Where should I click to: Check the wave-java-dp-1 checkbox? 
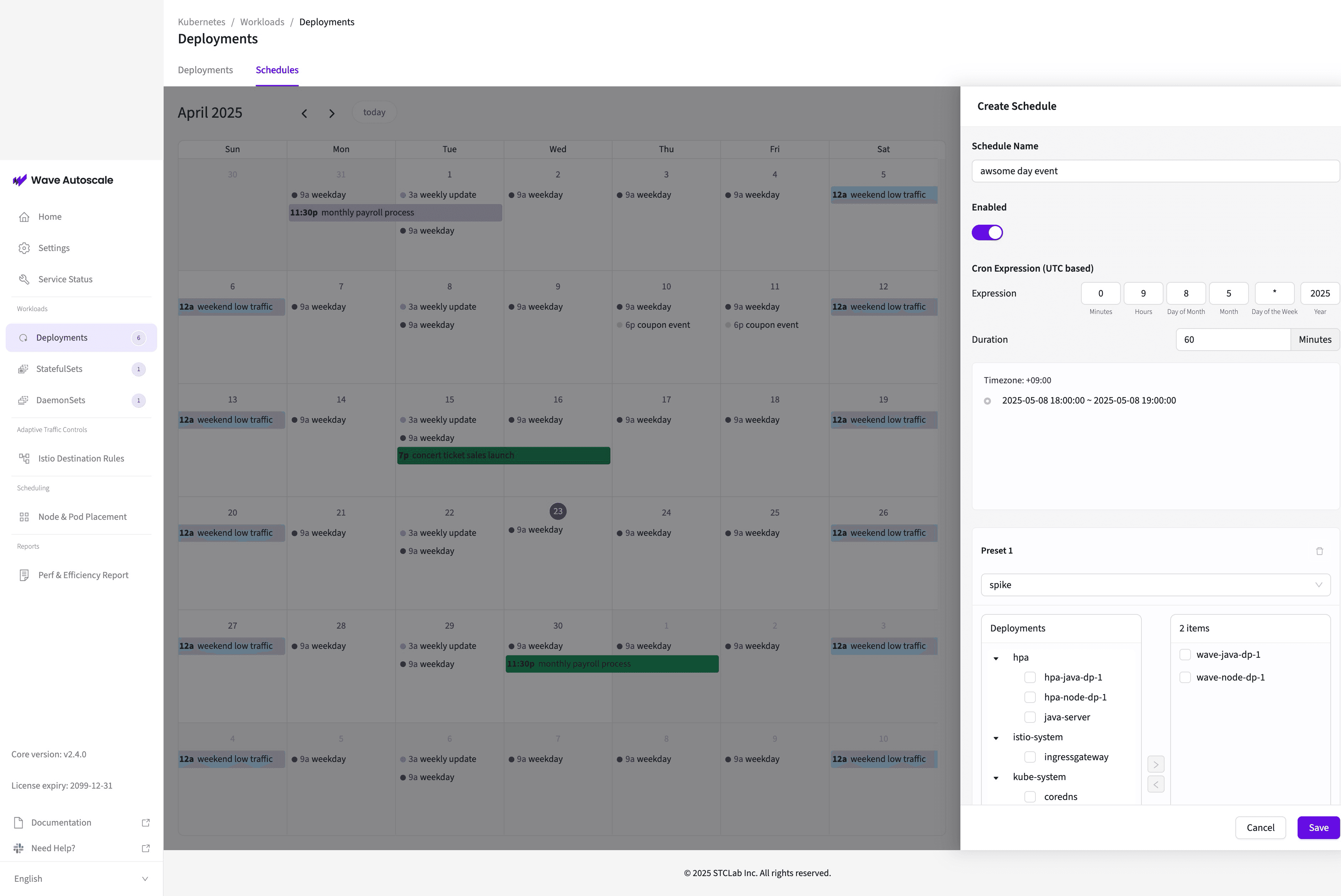point(1185,655)
